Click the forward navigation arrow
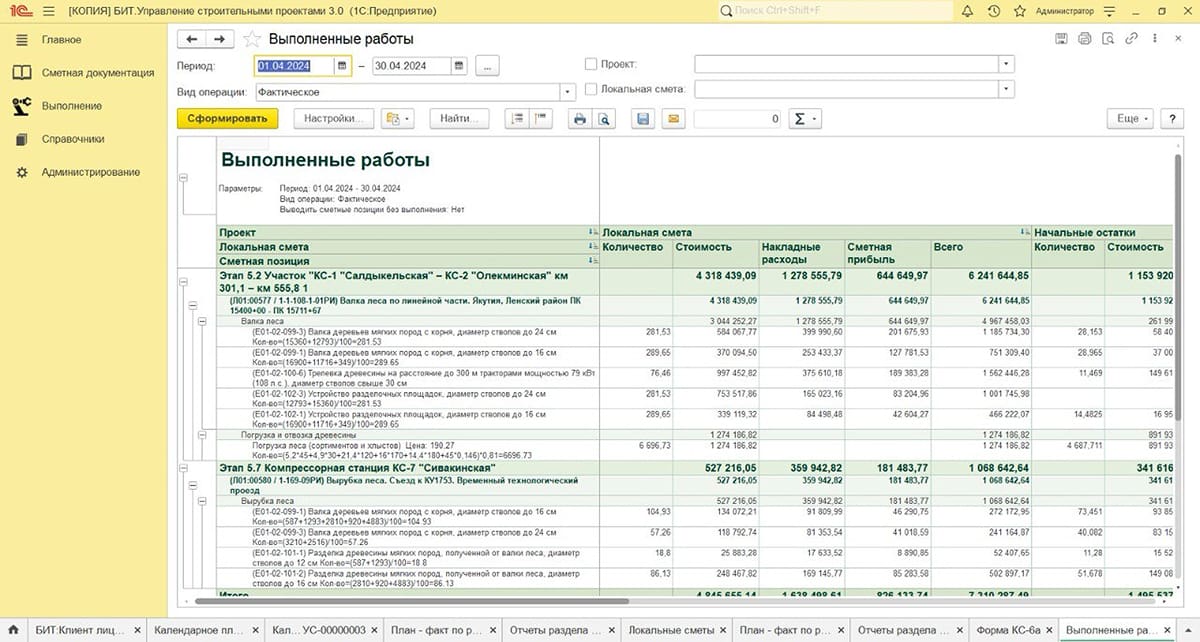 (x=220, y=39)
